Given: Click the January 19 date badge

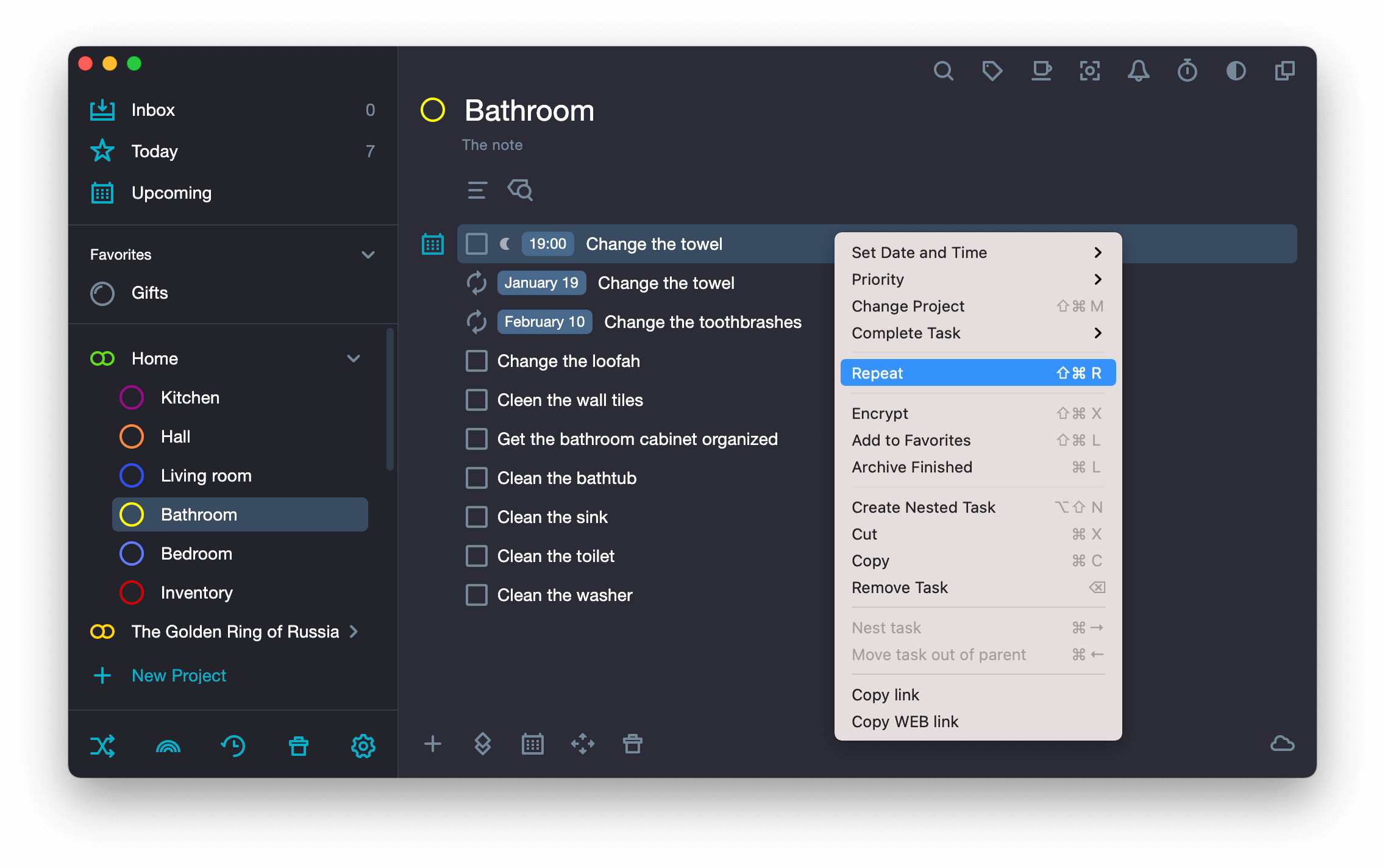Looking at the screenshot, I should (x=541, y=283).
